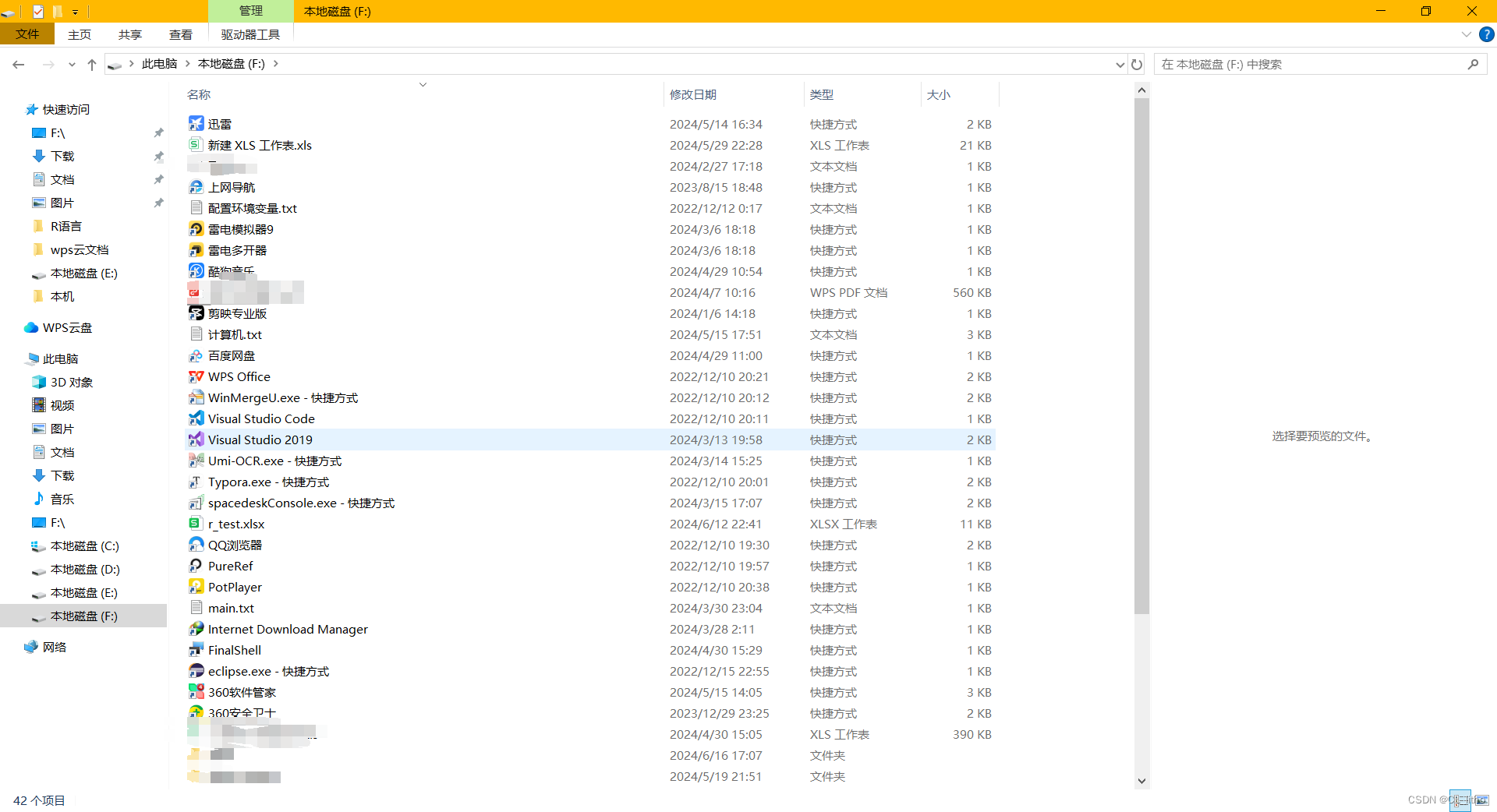The image size is (1497, 812).
Task: Select the 新建 XLS 工作表.xls file icon
Action: [x=196, y=145]
